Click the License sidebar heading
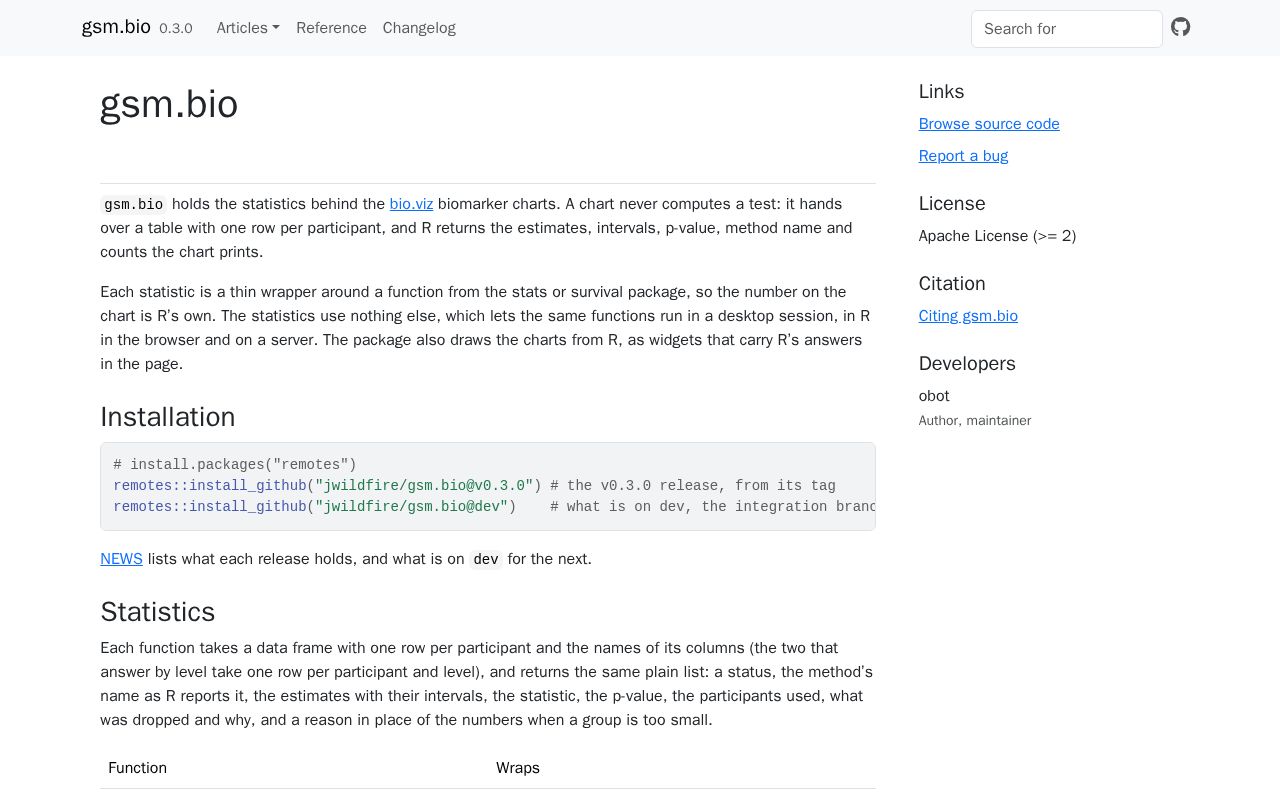 pos(952,204)
